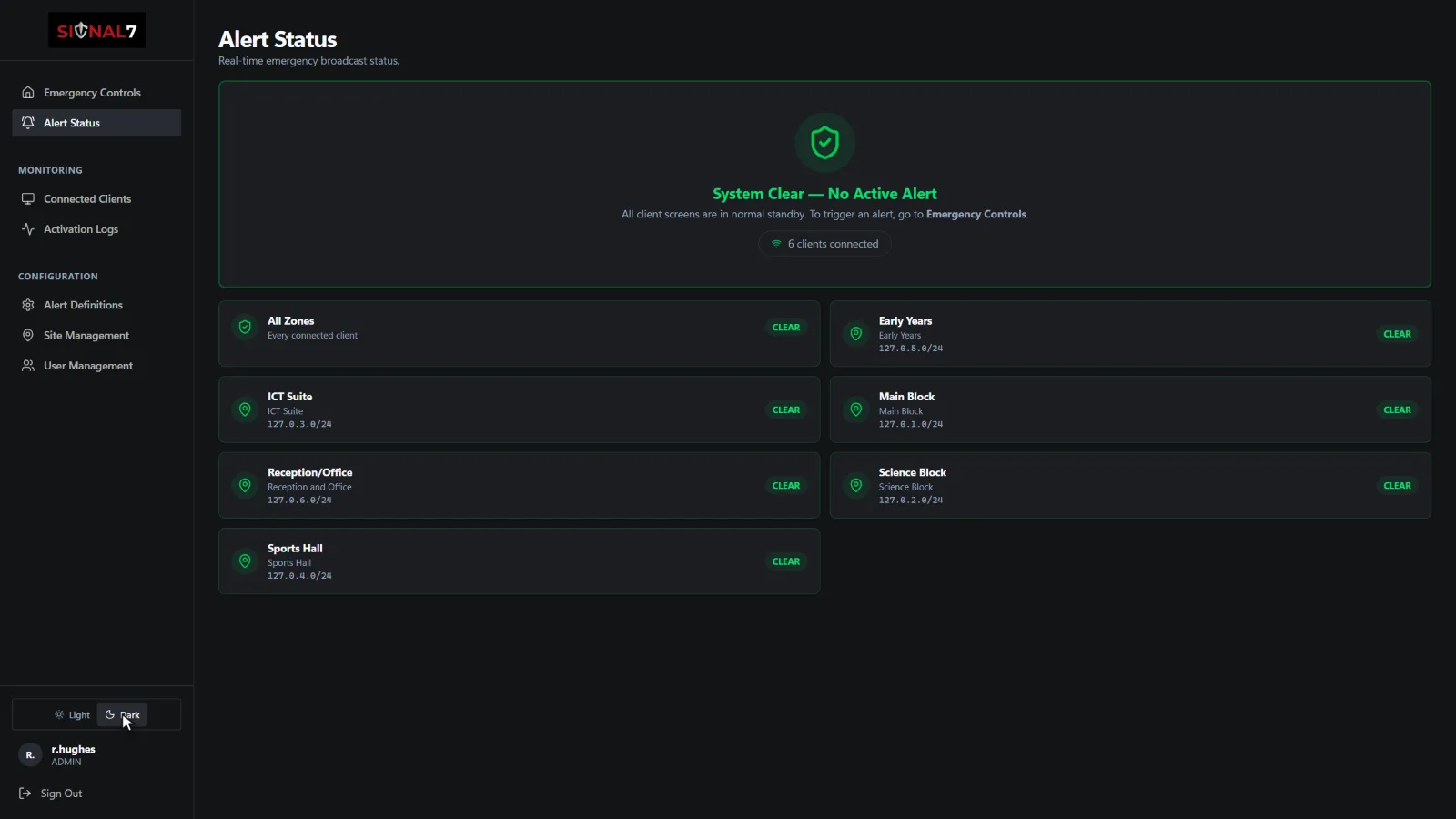Open the Connected Clients page
1456x819 pixels.
(x=96, y=198)
